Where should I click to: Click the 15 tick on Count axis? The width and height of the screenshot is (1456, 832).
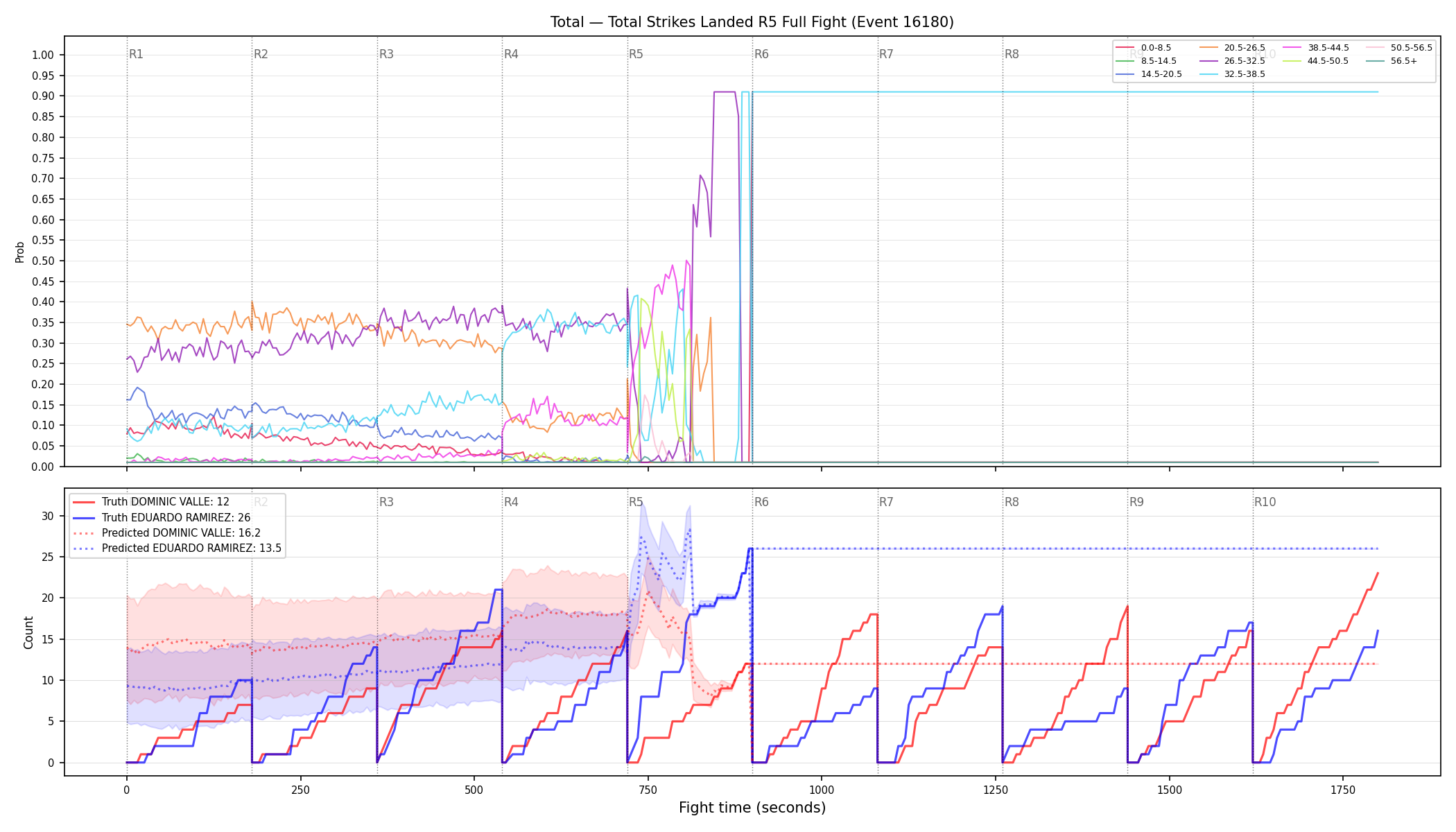click(x=47, y=639)
